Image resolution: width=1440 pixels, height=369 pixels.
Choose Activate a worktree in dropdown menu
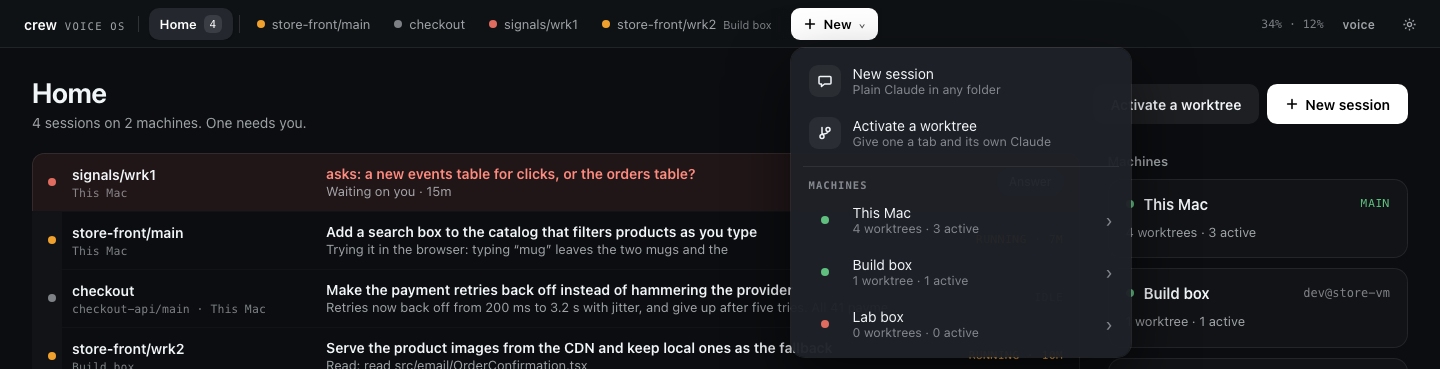(x=960, y=134)
